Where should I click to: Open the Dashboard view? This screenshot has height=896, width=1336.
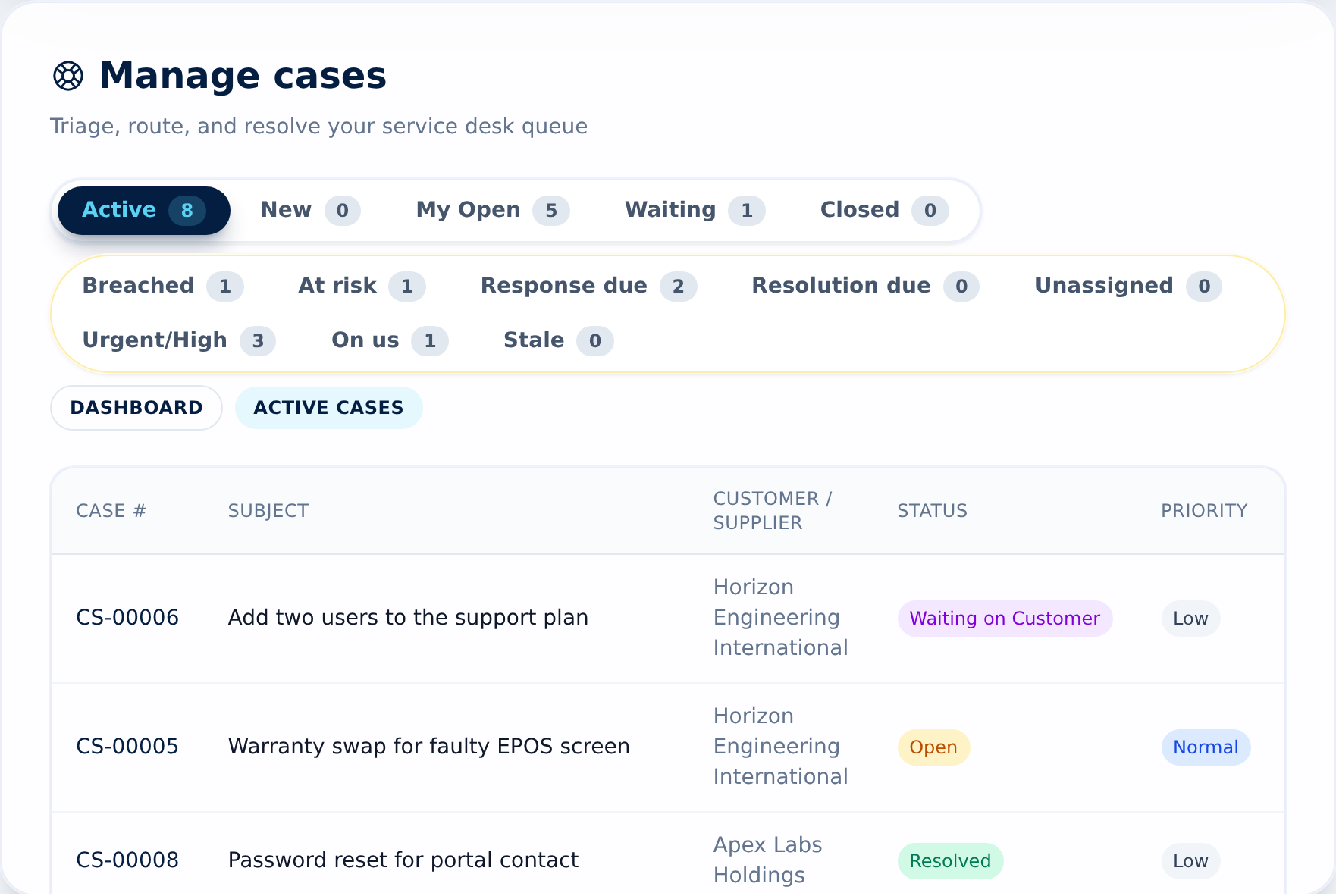tap(136, 408)
